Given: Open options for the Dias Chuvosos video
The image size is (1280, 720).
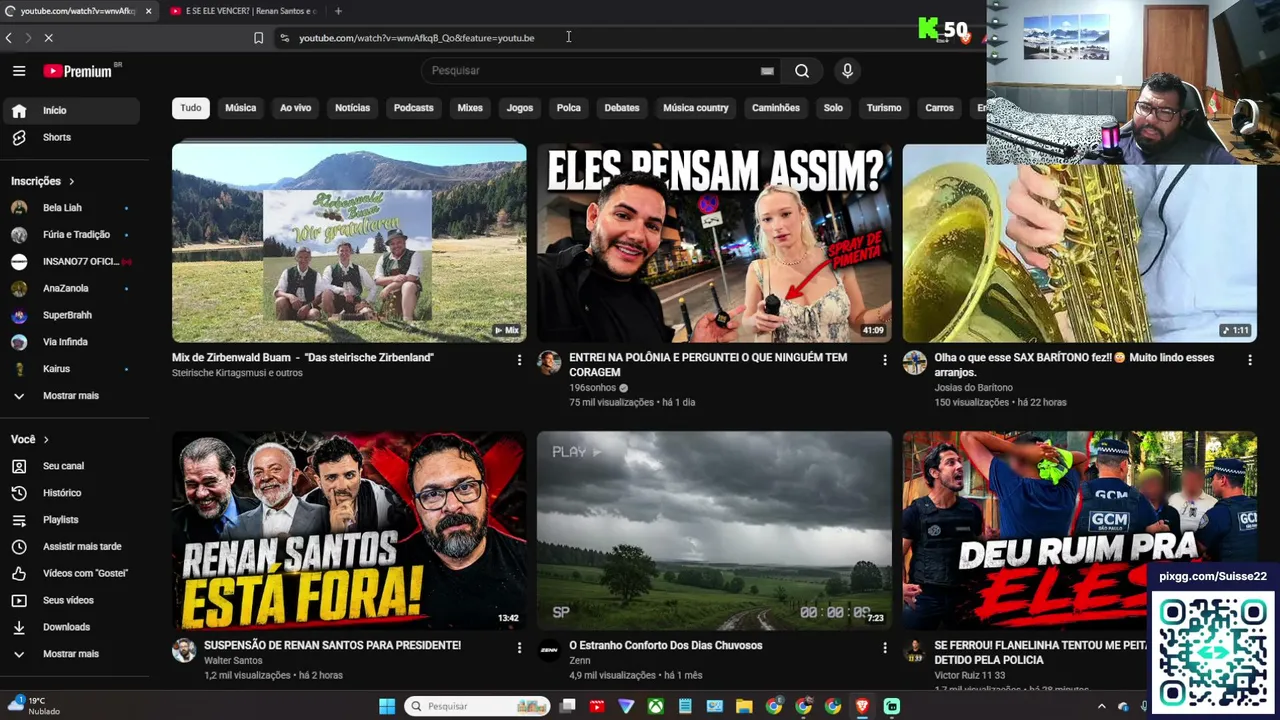Looking at the screenshot, I should coord(884,647).
